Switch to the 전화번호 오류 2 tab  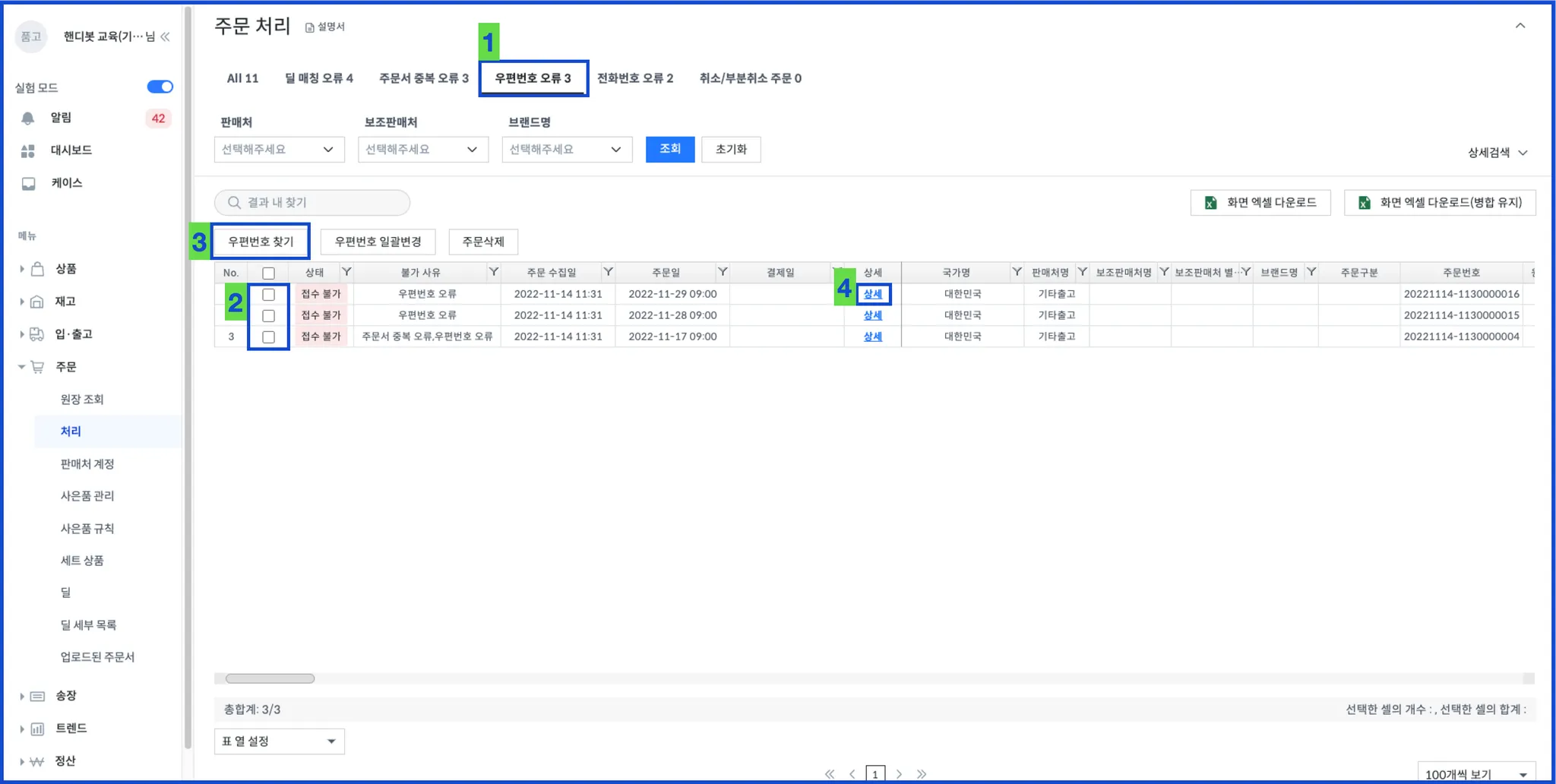(x=635, y=78)
